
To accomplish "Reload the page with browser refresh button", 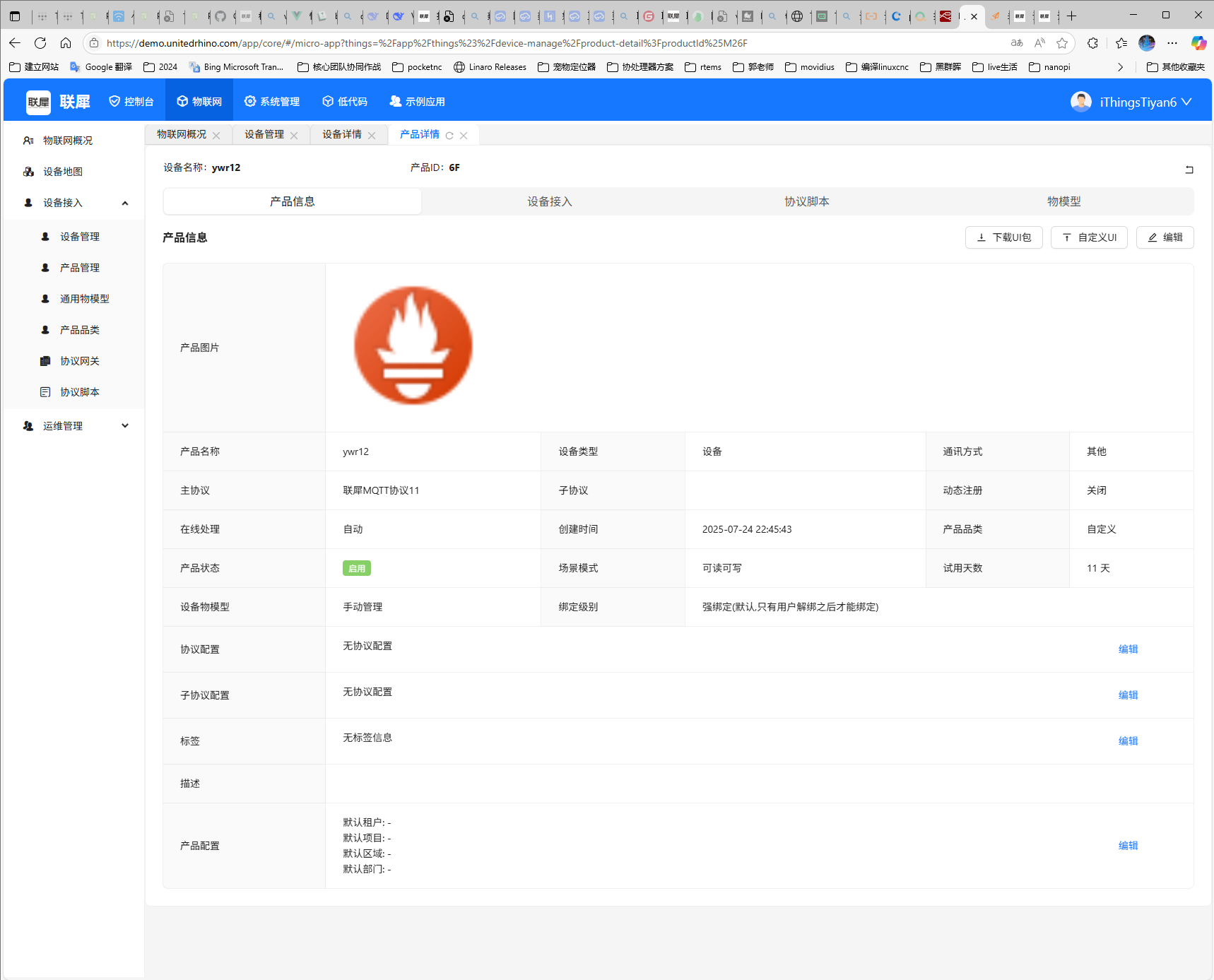I will [40, 43].
